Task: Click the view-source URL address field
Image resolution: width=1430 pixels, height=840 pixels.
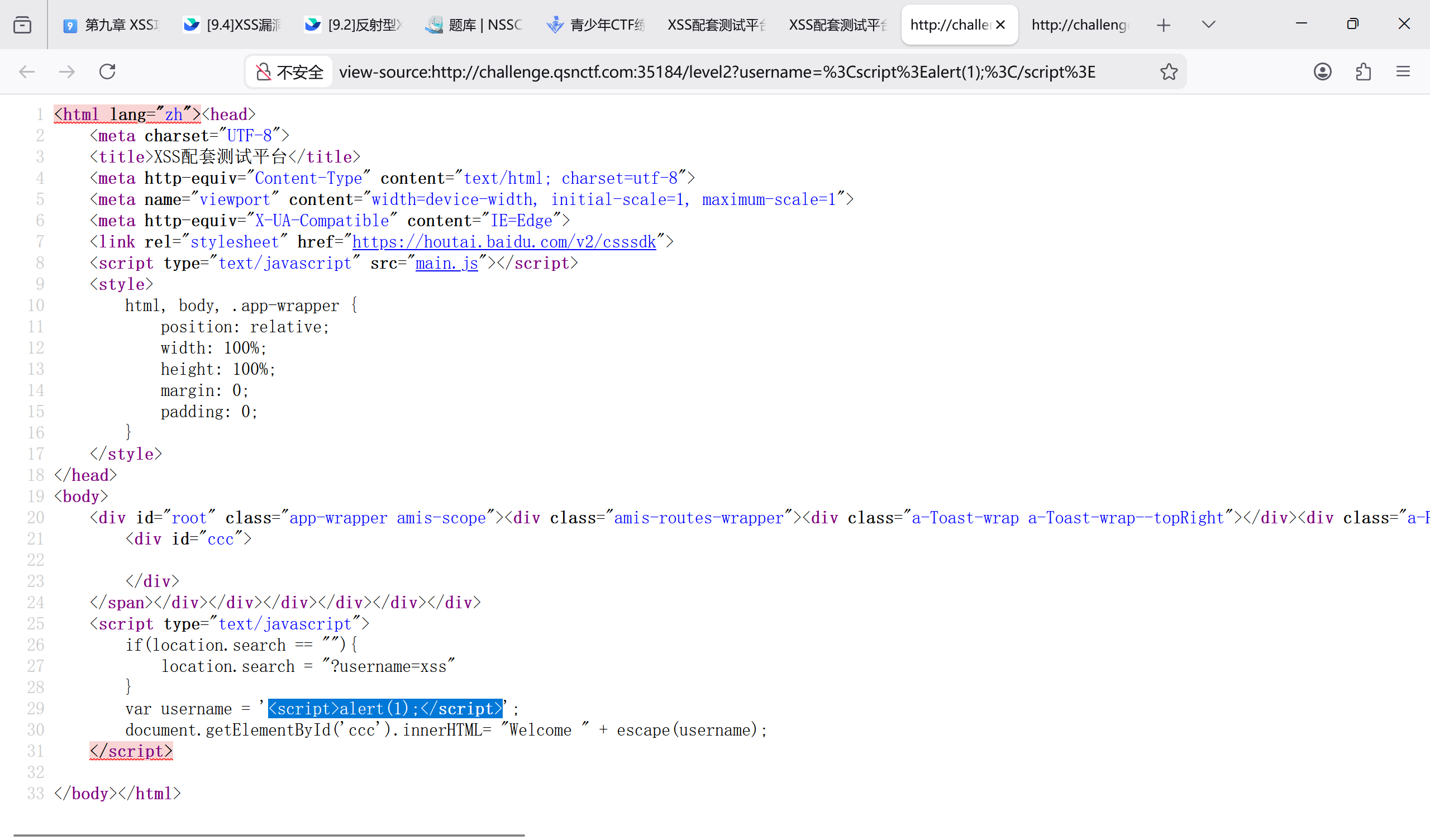Action: tap(716, 72)
